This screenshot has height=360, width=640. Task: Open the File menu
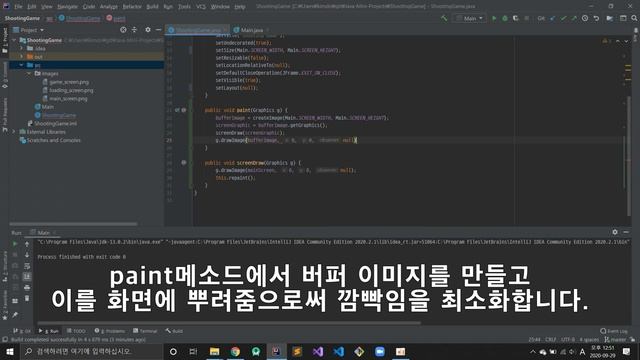[x=18, y=7]
